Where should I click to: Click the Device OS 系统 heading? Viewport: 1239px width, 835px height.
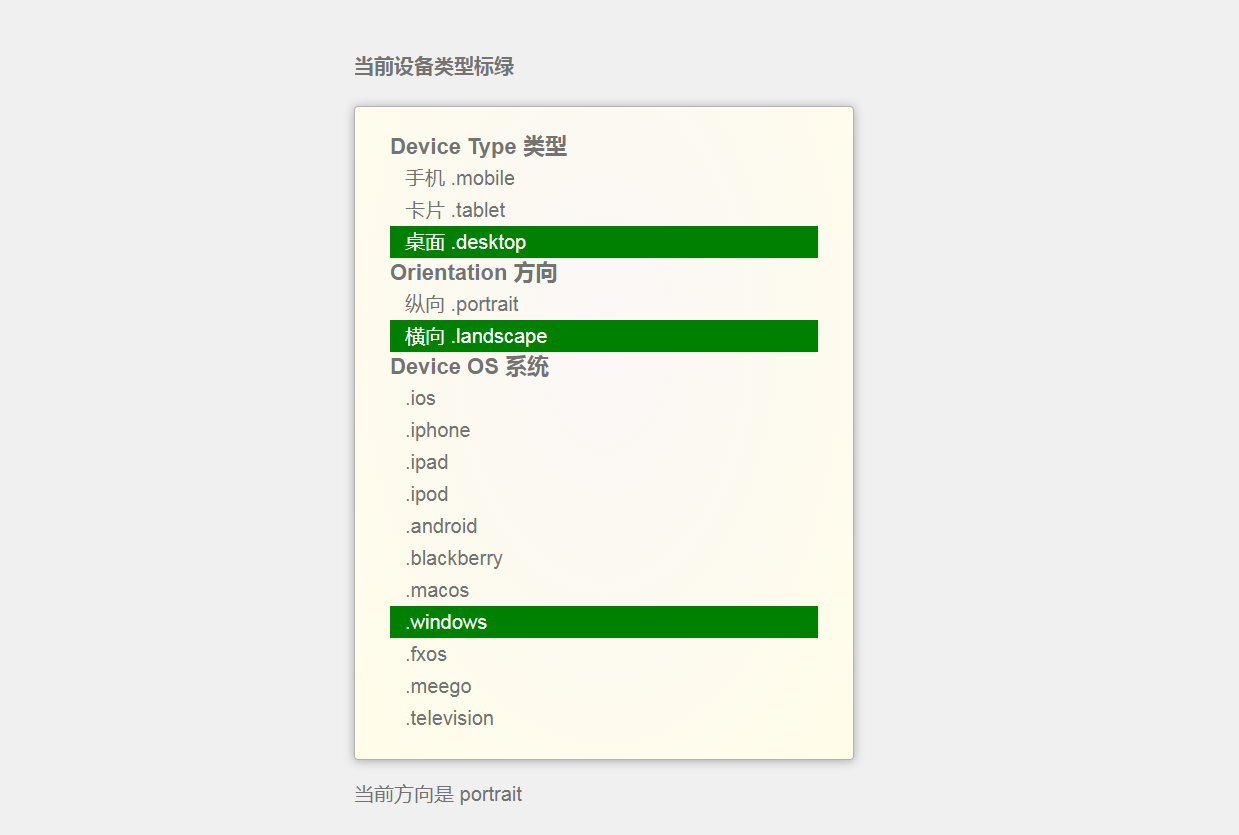click(469, 367)
